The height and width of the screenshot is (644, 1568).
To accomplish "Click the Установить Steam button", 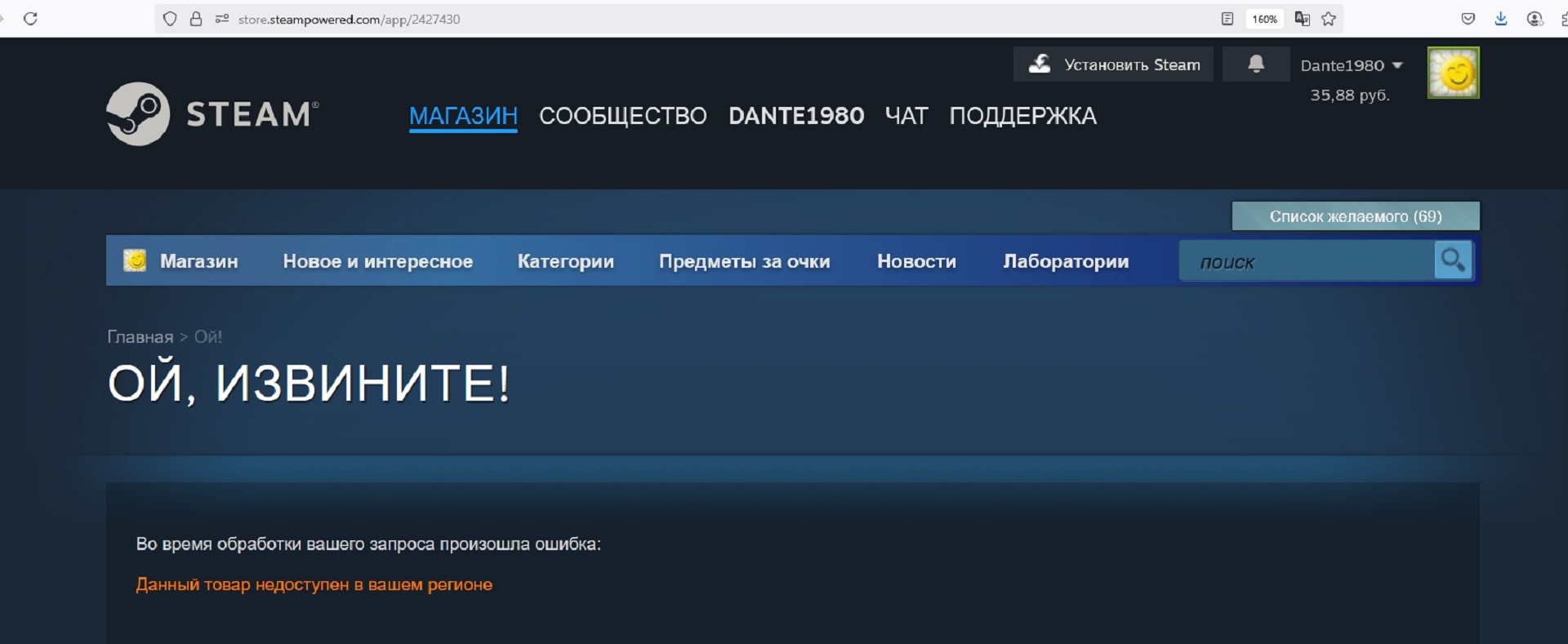I will coord(1114,64).
